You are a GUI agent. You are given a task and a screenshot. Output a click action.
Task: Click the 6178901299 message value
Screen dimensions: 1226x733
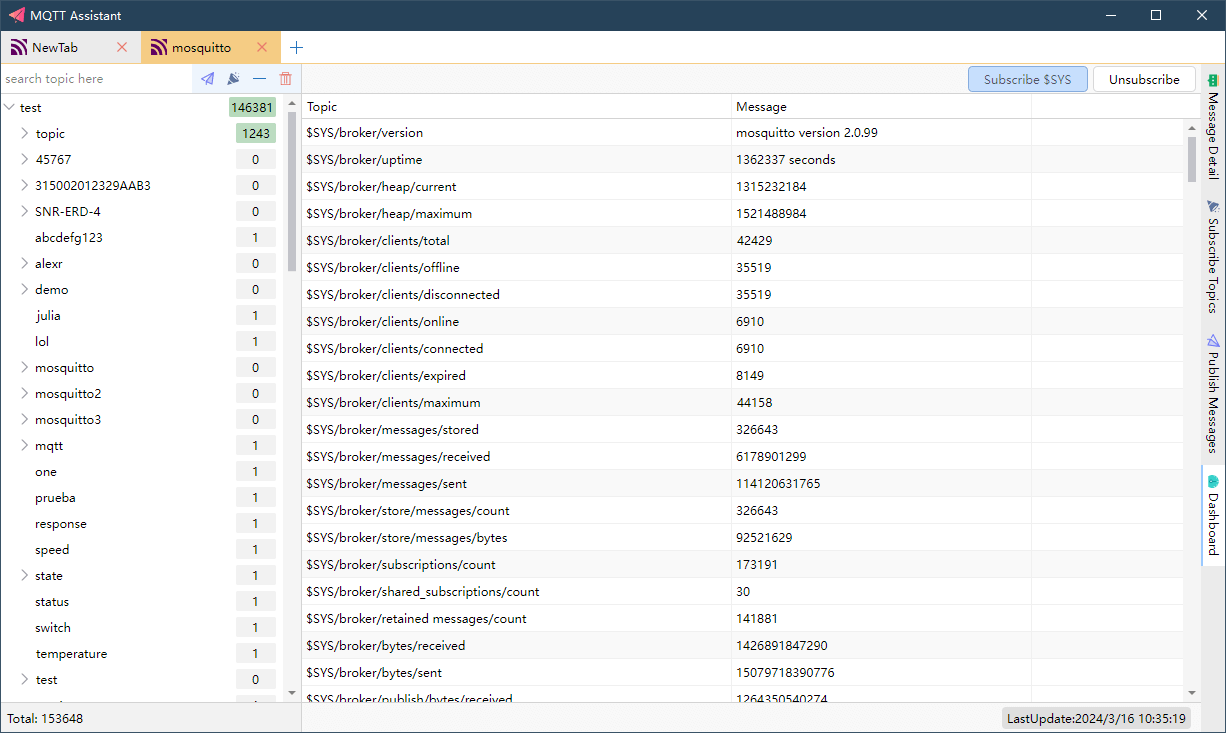tap(771, 456)
